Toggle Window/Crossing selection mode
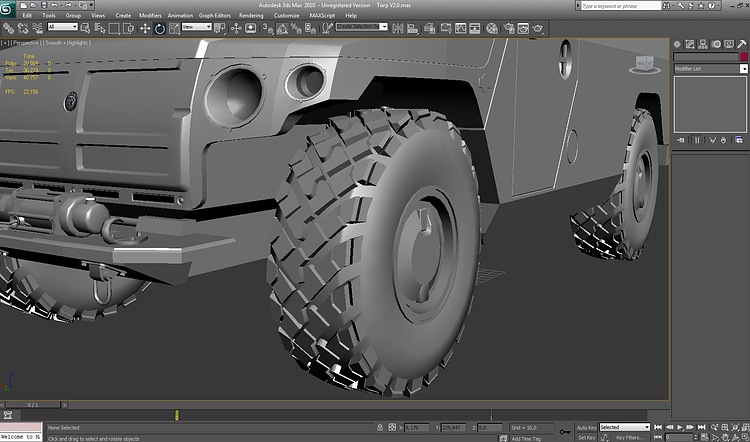 pos(128,29)
